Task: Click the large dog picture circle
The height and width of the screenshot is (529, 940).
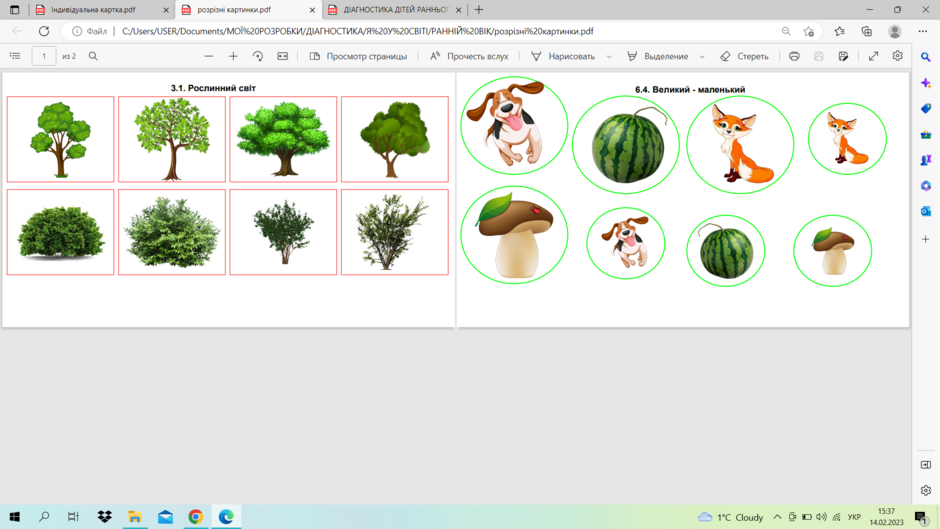Action: click(x=514, y=125)
